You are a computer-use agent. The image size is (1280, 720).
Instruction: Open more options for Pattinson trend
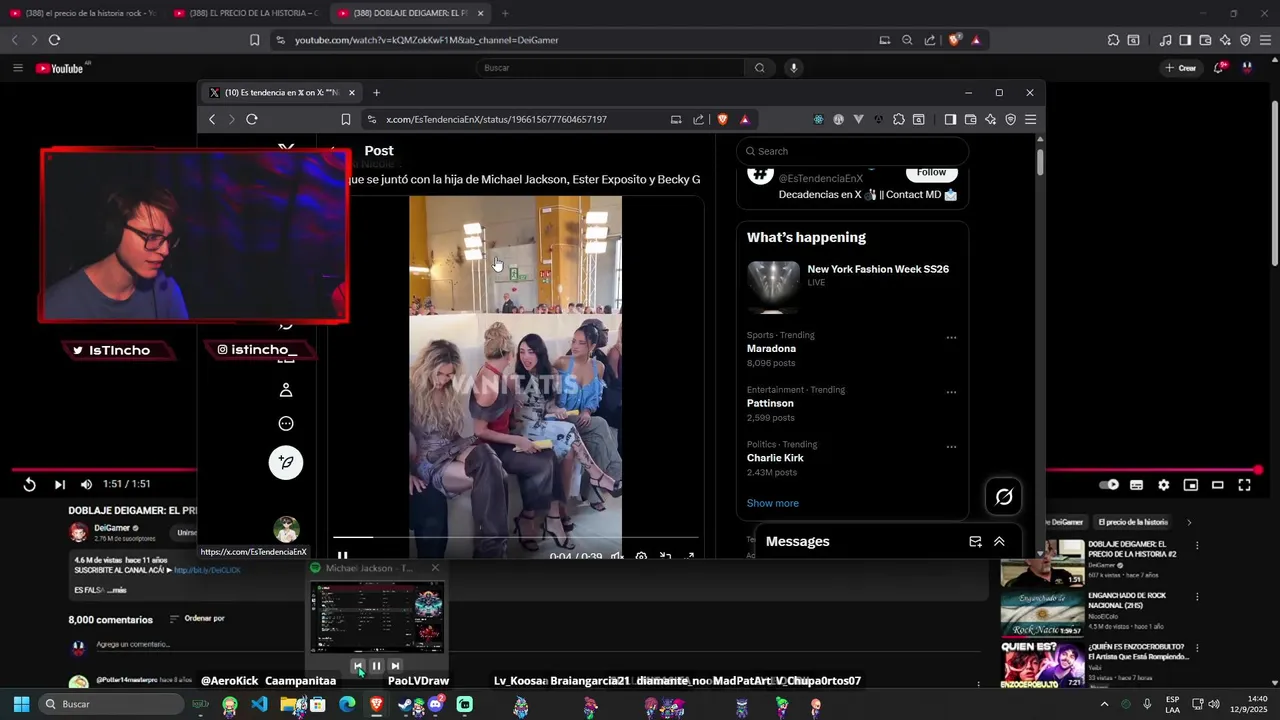pos(951,392)
